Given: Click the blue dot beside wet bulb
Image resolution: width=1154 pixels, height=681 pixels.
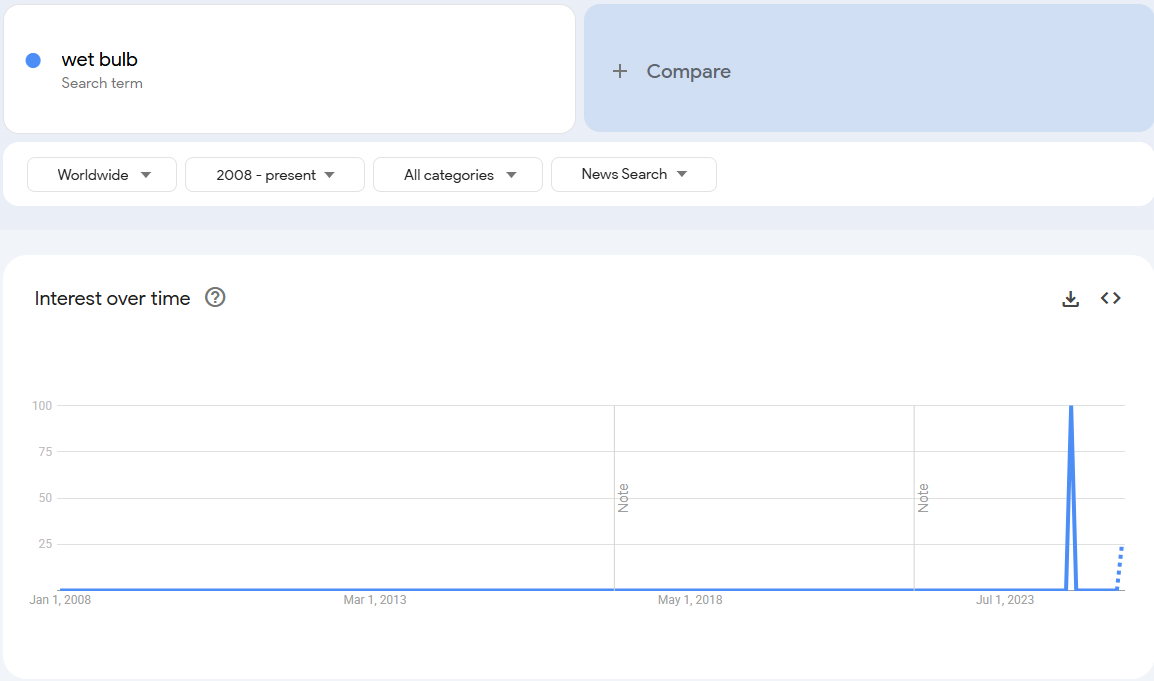Looking at the screenshot, I should (x=33, y=60).
